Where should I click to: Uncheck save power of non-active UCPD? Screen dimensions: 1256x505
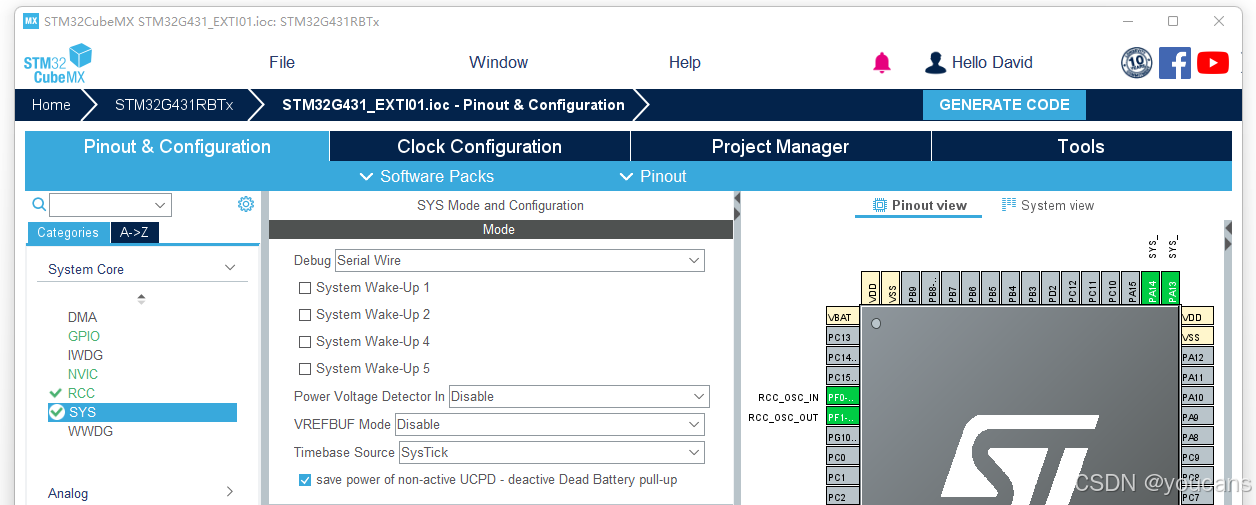pyautogui.click(x=305, y=480)
